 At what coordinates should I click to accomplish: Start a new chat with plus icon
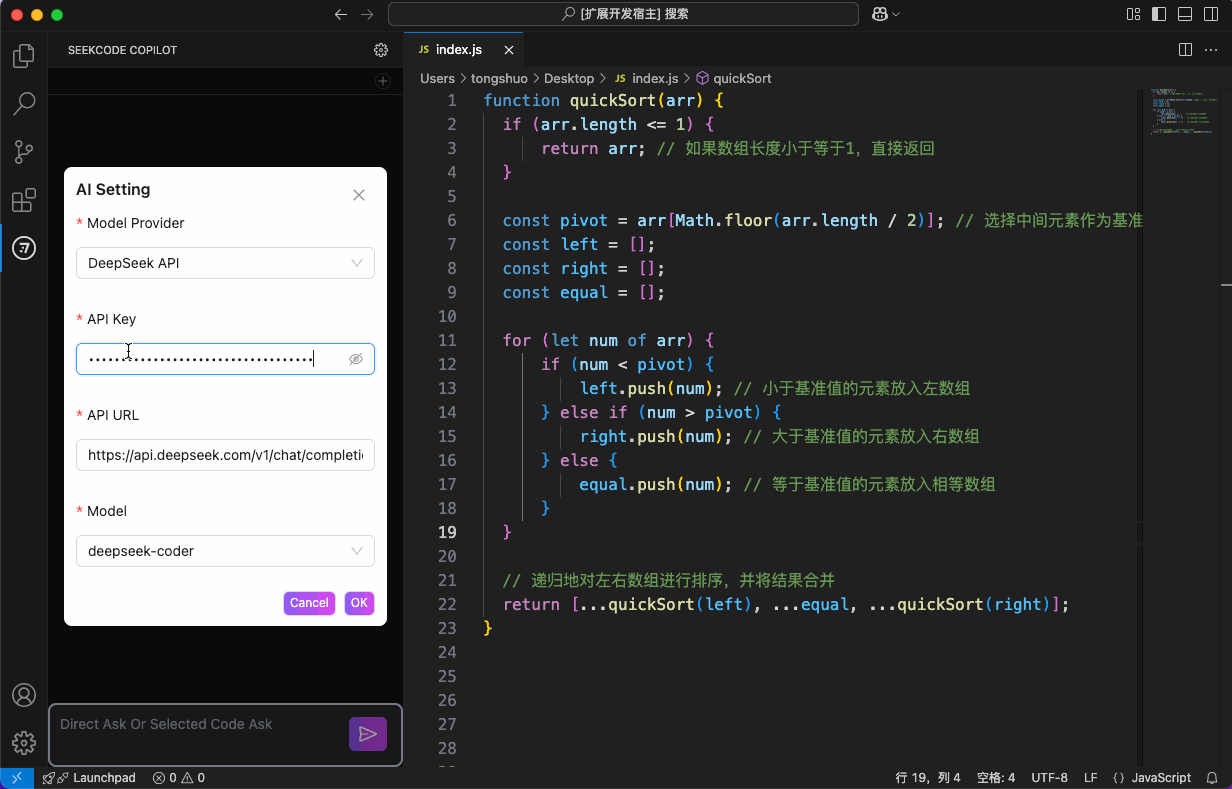tap(382, 81)
